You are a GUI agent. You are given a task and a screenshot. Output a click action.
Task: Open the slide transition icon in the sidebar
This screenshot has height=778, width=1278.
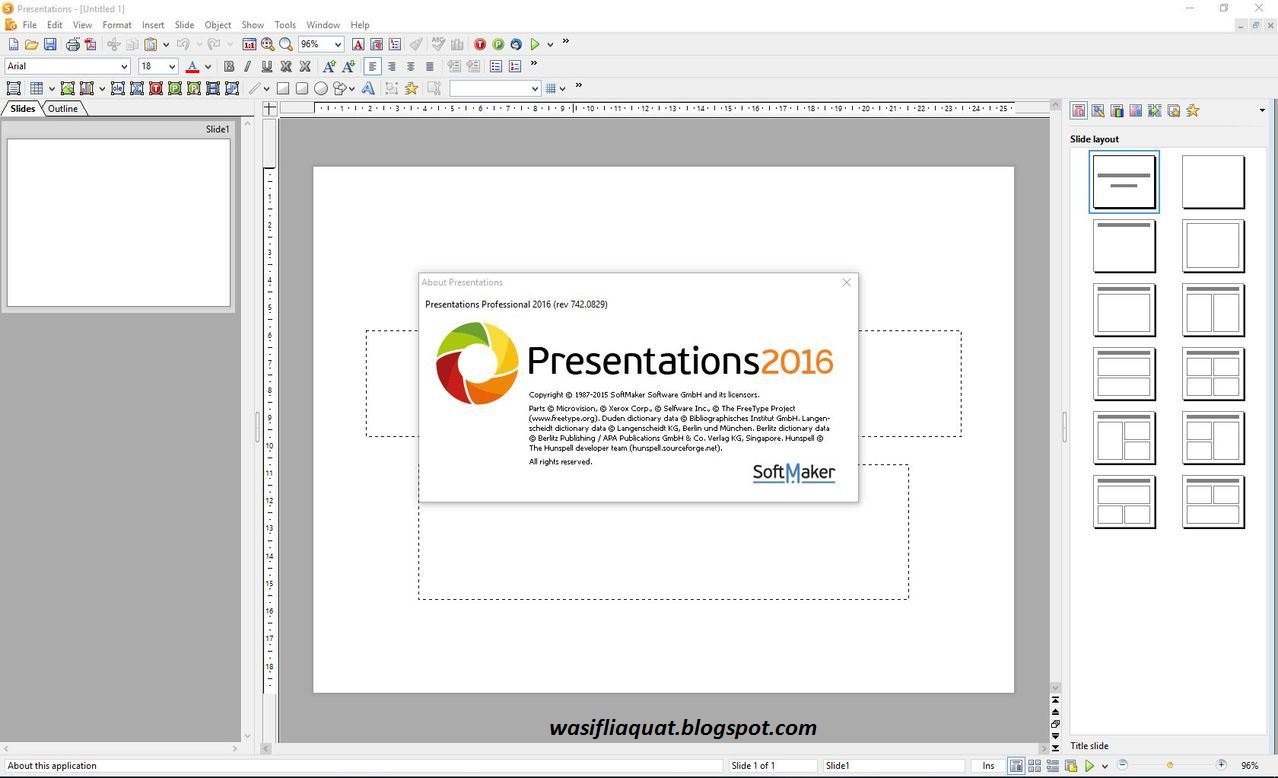[1154, 111]
